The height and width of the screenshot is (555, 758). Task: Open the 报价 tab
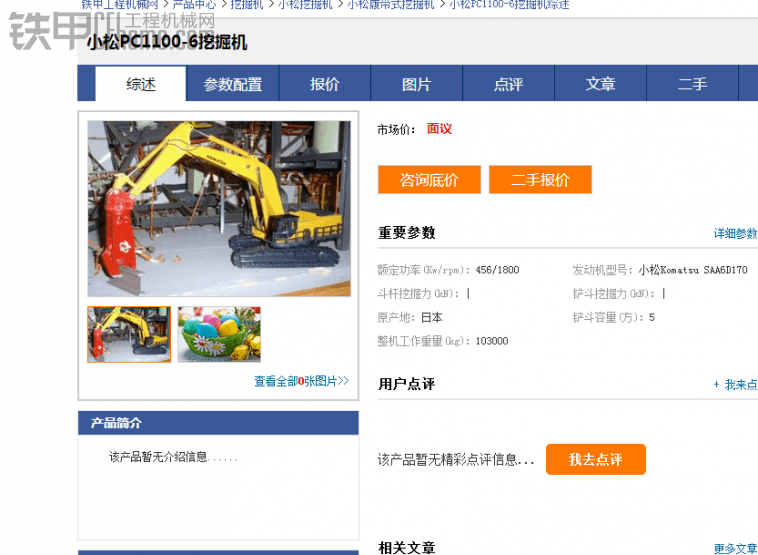[324, 84]
